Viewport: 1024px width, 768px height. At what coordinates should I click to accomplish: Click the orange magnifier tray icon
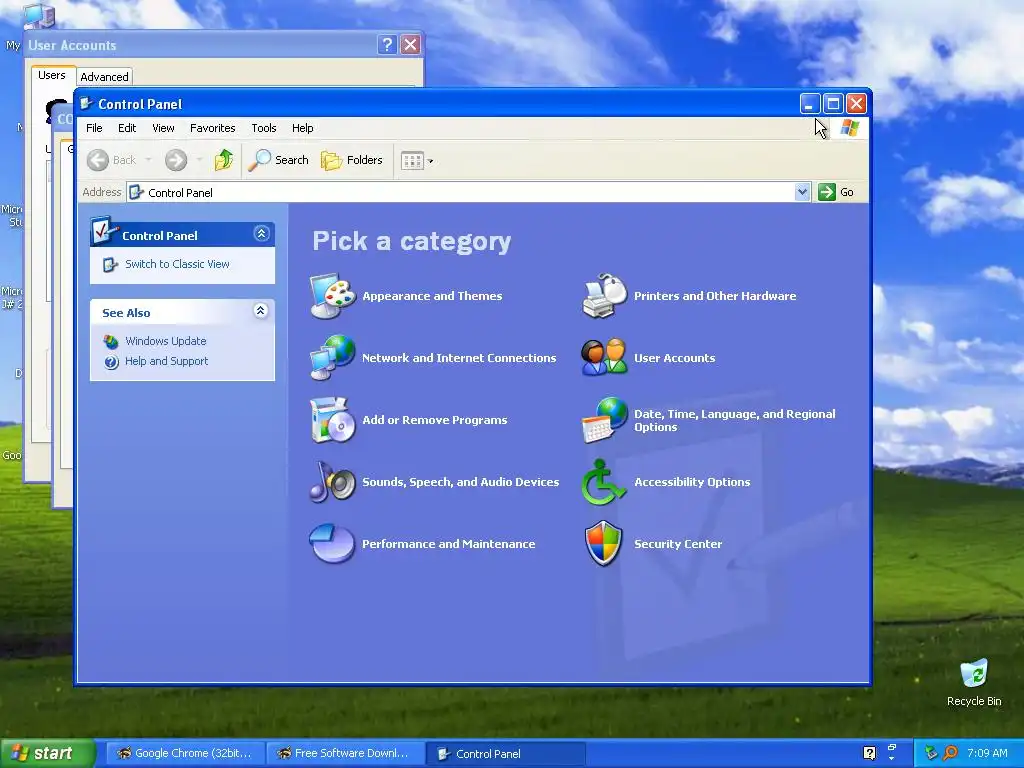(x=950, y=753)
